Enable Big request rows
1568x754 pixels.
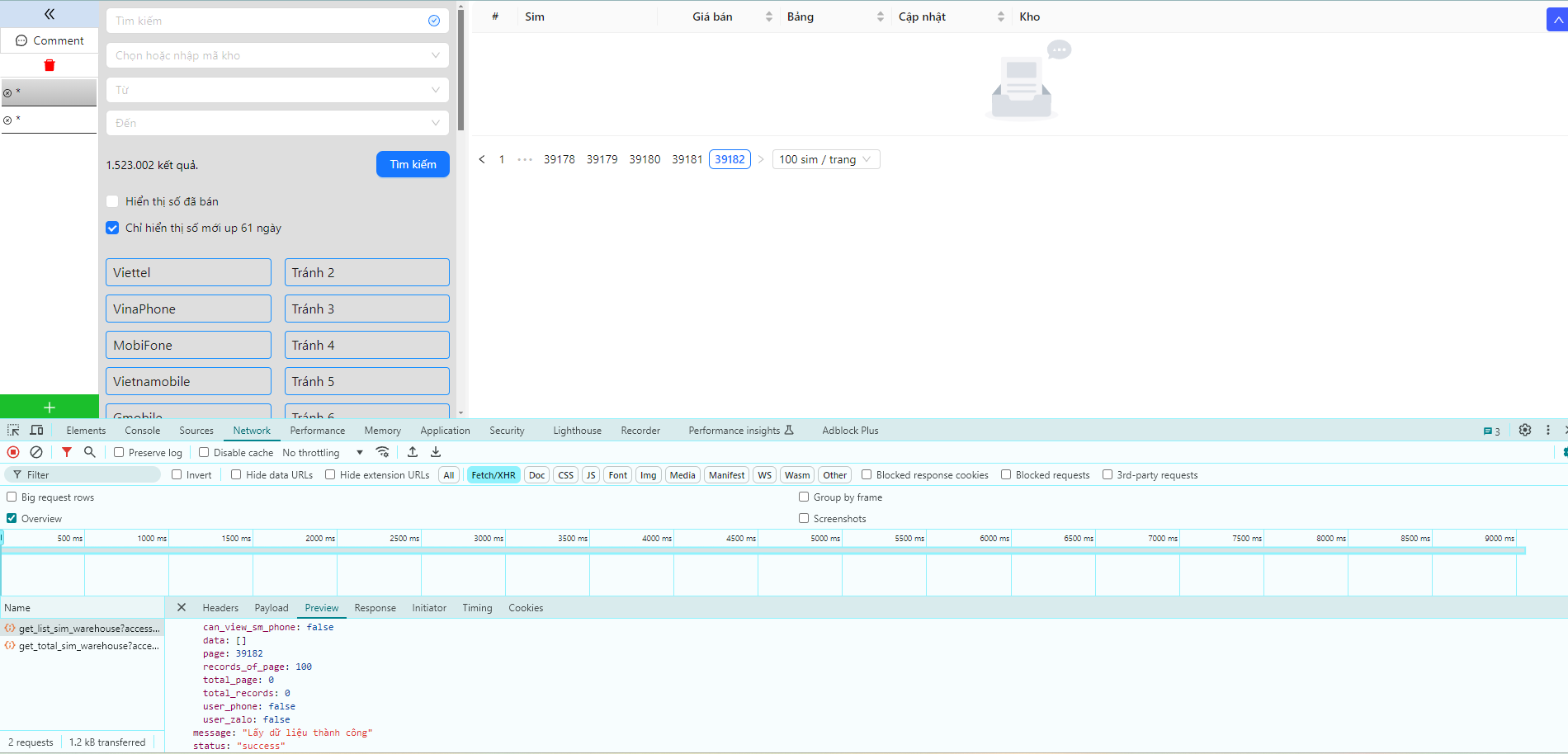point(12,497)
